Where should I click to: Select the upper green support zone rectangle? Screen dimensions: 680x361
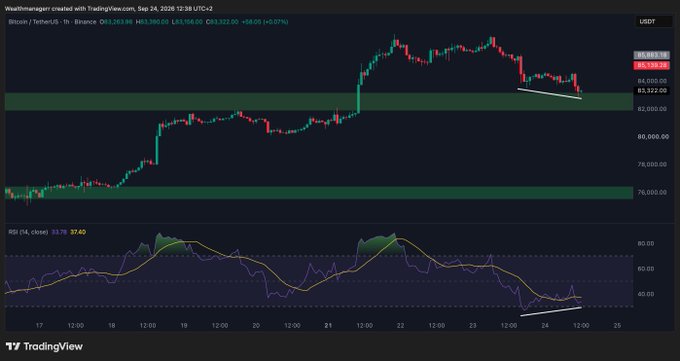tap(319, 101)
